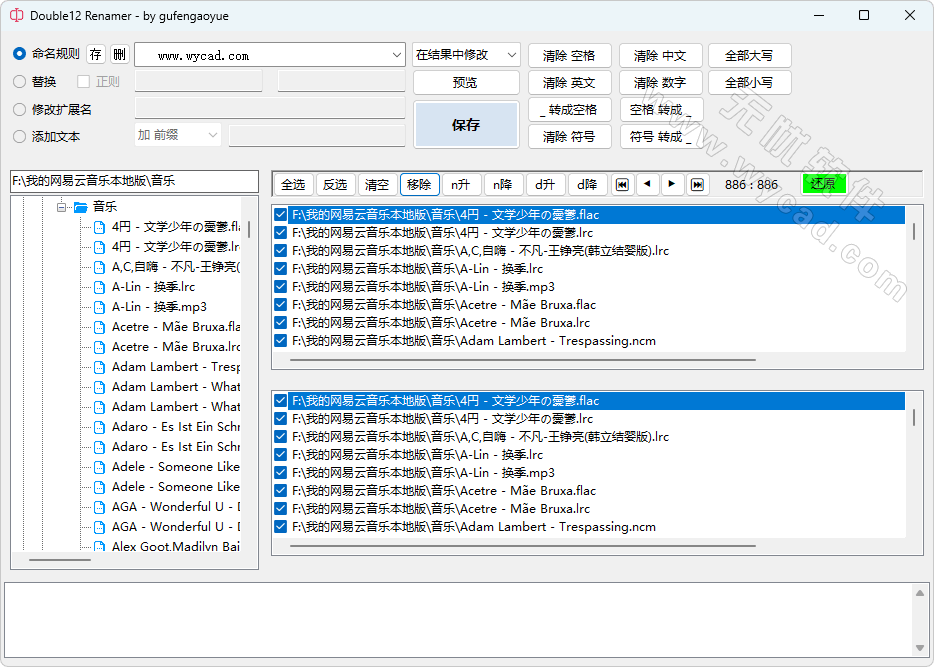Go to previous file using the ◀ arrow
934x667 pixels.
646,184
